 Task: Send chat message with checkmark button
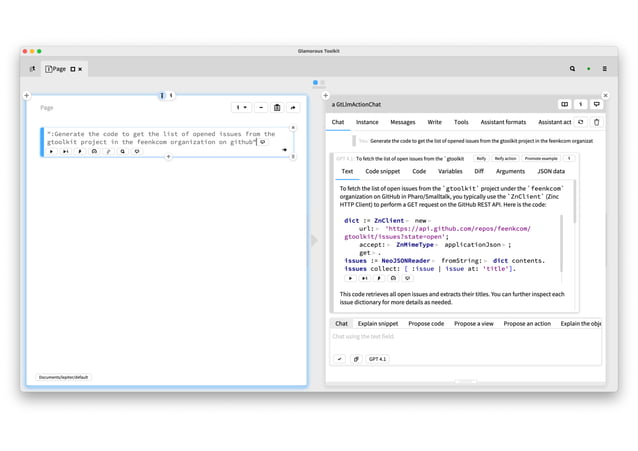[340, 358]
